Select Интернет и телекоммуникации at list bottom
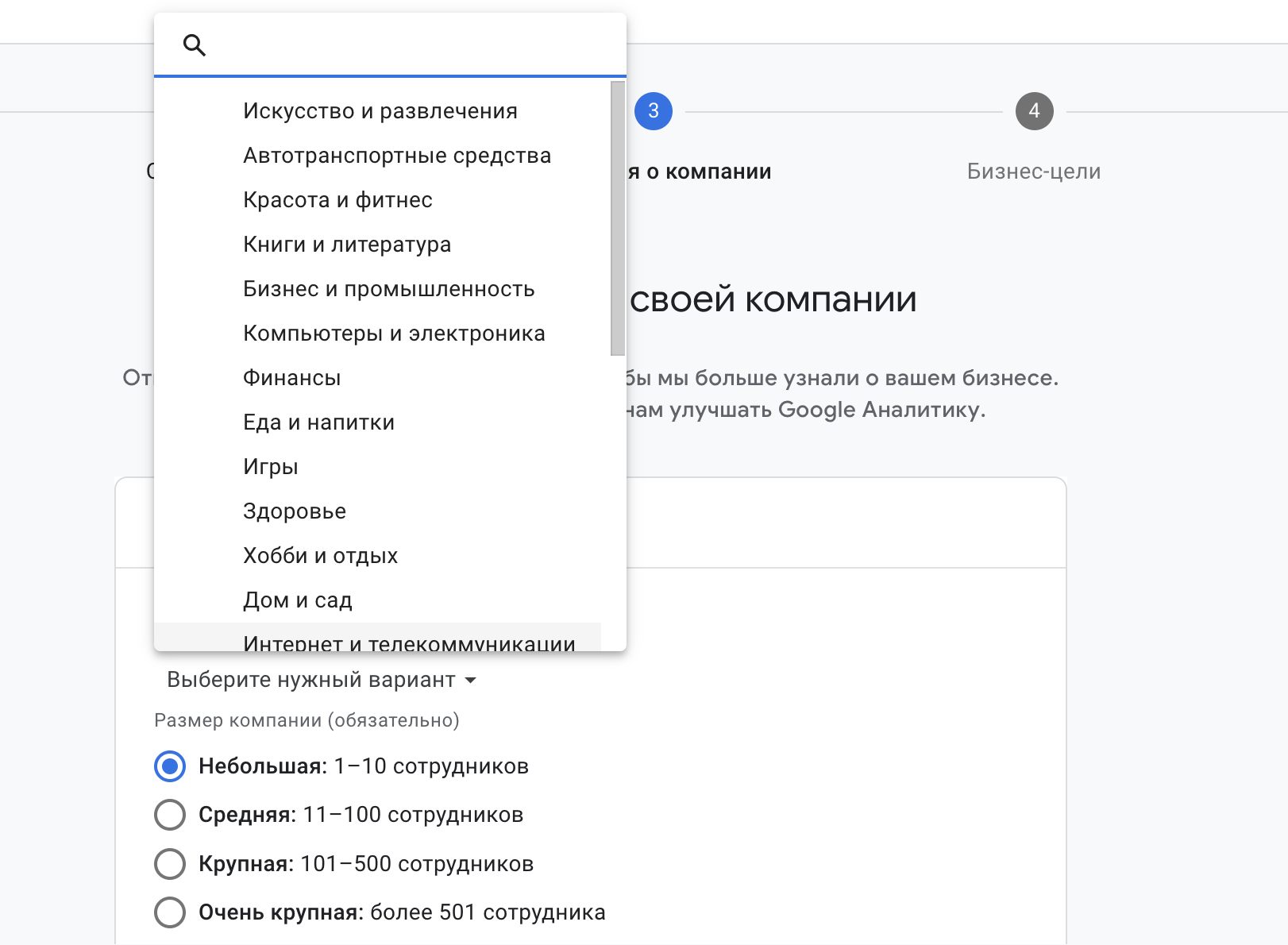This screenshot has height=945, width=1288. click(x=408, y=640)
